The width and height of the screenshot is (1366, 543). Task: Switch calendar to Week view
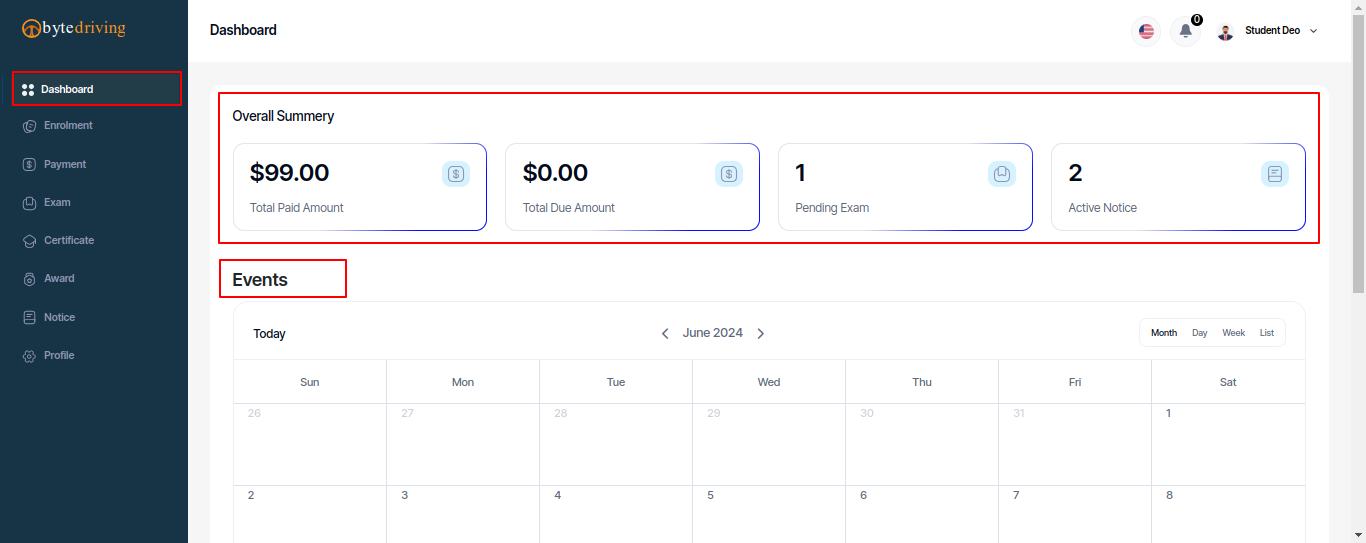point(1234,333)
